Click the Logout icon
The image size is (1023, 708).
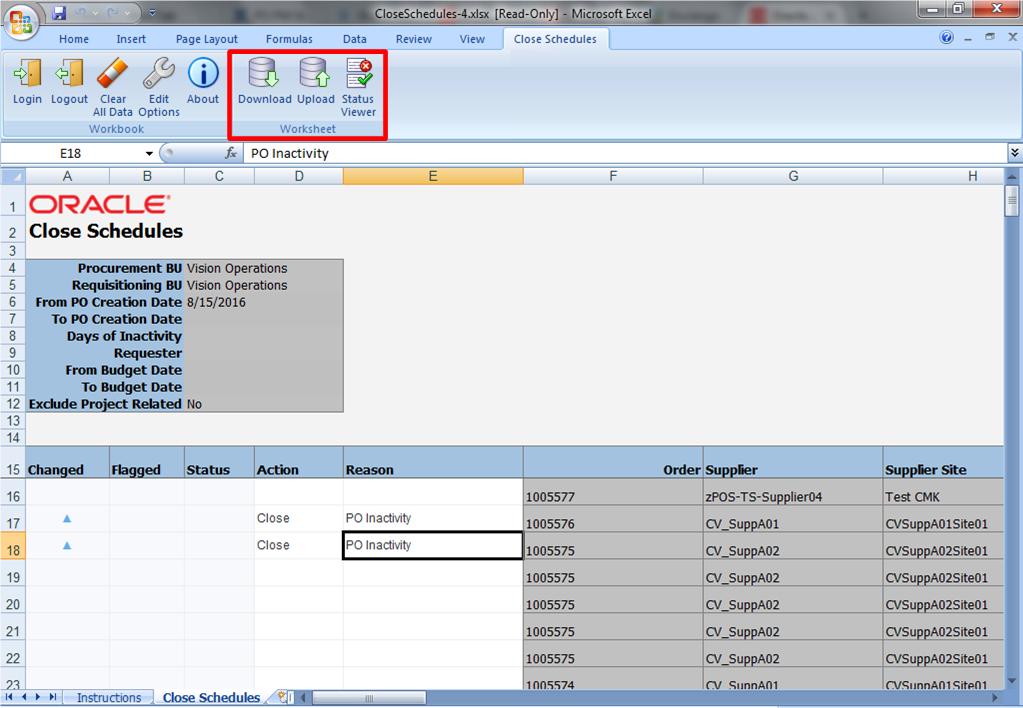click(x=69, y=73)
